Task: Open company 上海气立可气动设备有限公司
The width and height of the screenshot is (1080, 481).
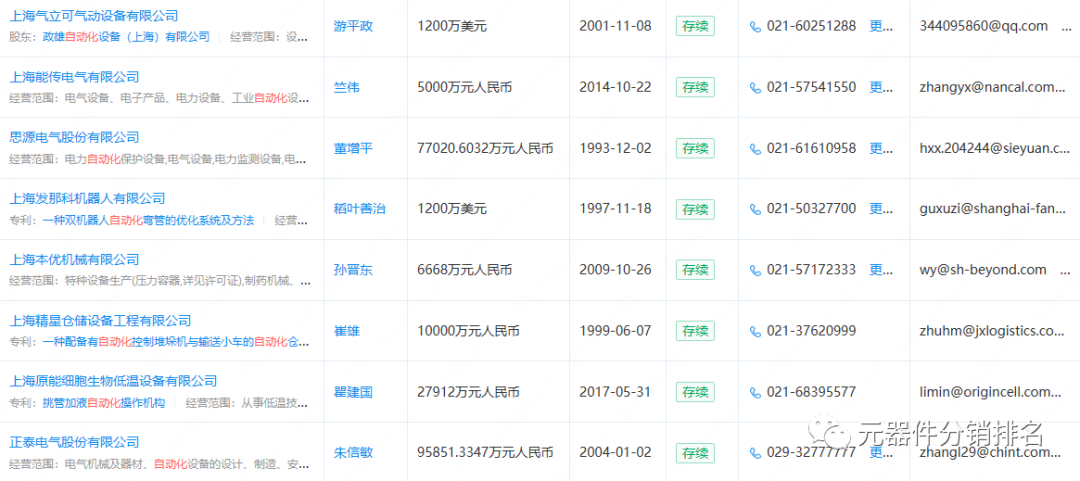Action: [x=94, y=15]
